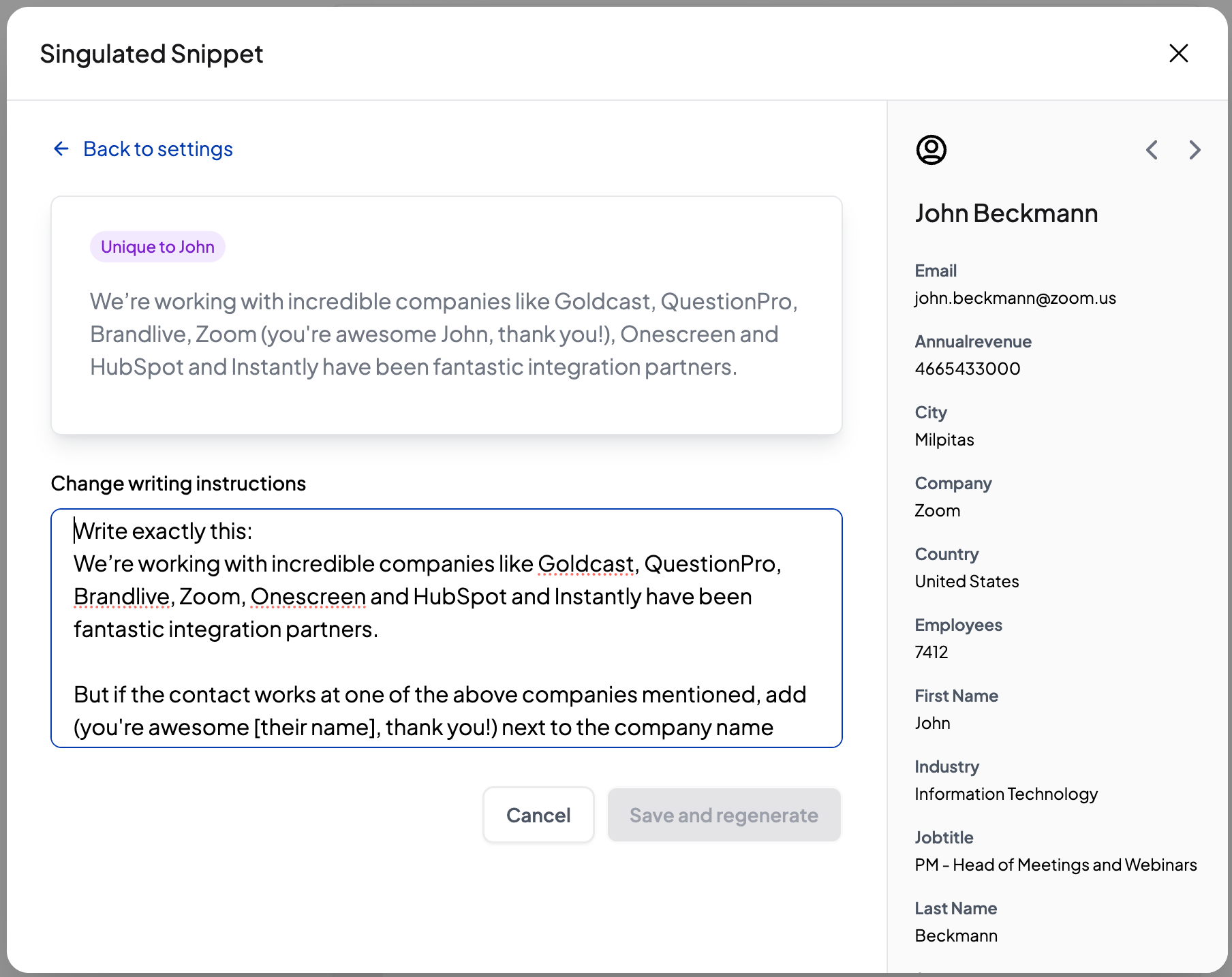
Task: Click inside the writing instructions text area
Action: (446, 628)
